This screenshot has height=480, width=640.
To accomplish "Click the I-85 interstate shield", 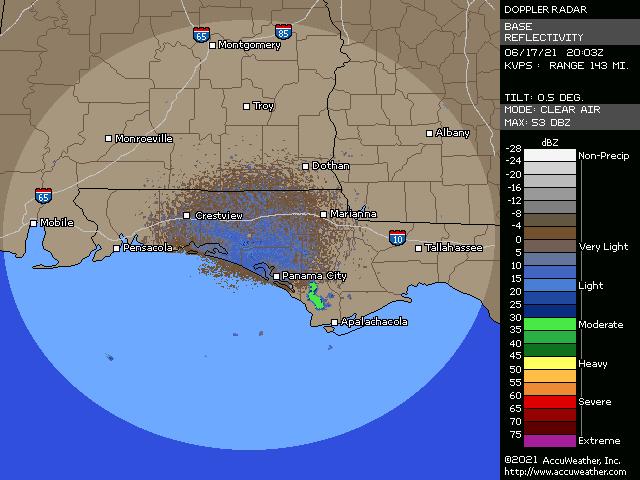I will coord(284,32).
